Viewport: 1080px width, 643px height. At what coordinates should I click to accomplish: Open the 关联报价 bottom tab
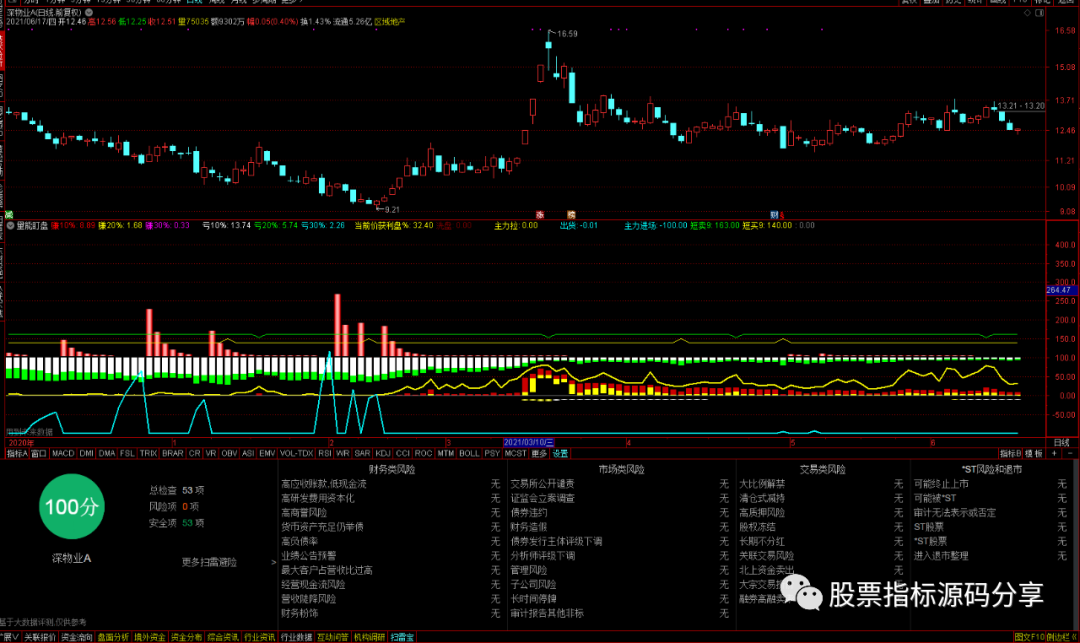(40, 637)
